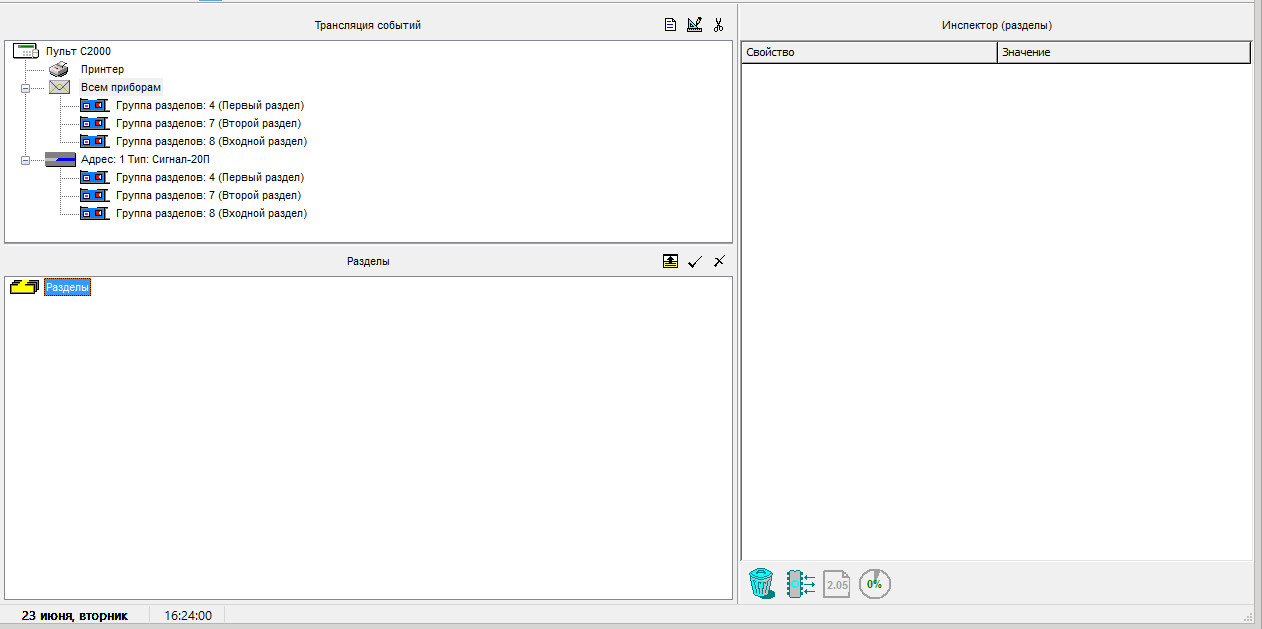The width and height of the screenshot is (1262, 629).
Task: Click the device icon of Адрес: 1 Сигнал-20П
Action: [x=61, y=159]
